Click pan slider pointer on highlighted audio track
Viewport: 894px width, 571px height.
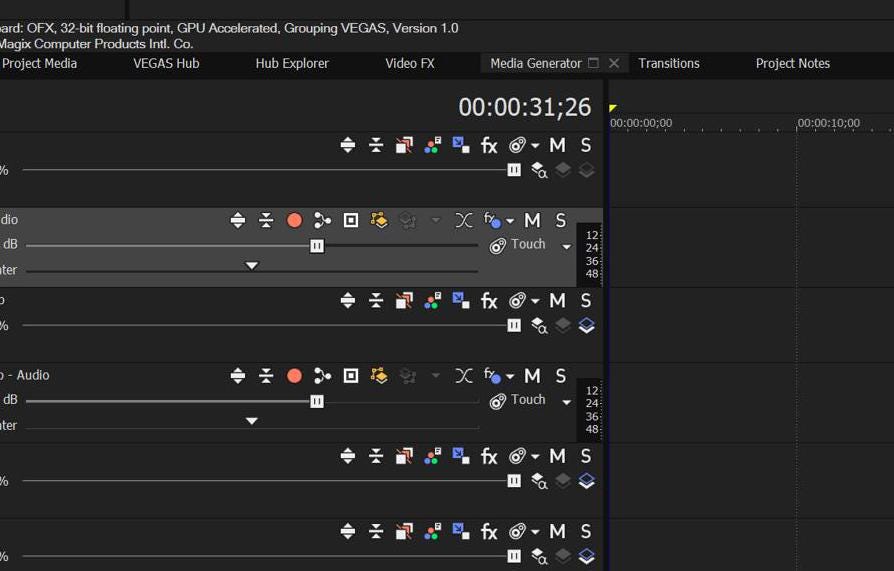pos(251,266)
